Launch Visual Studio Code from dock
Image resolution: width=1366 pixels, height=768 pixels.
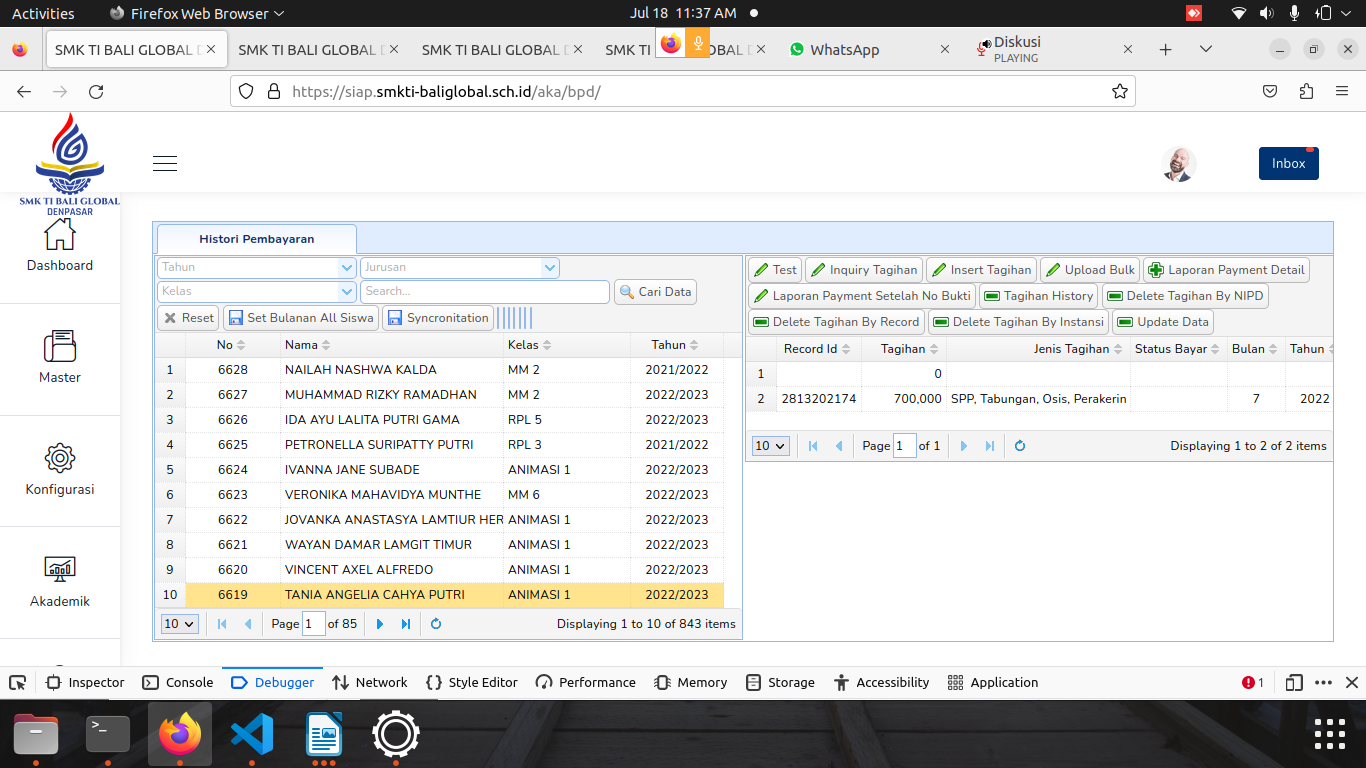pyautogui.click(x=252, y=735)
